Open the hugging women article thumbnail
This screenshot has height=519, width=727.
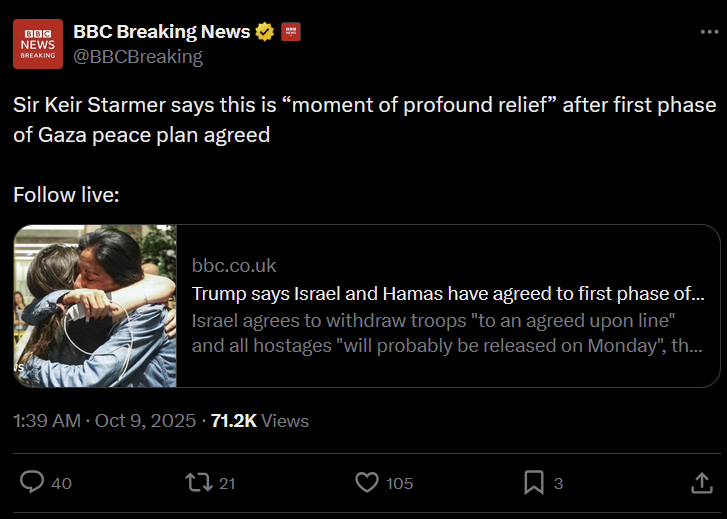[x=96, y=306]
